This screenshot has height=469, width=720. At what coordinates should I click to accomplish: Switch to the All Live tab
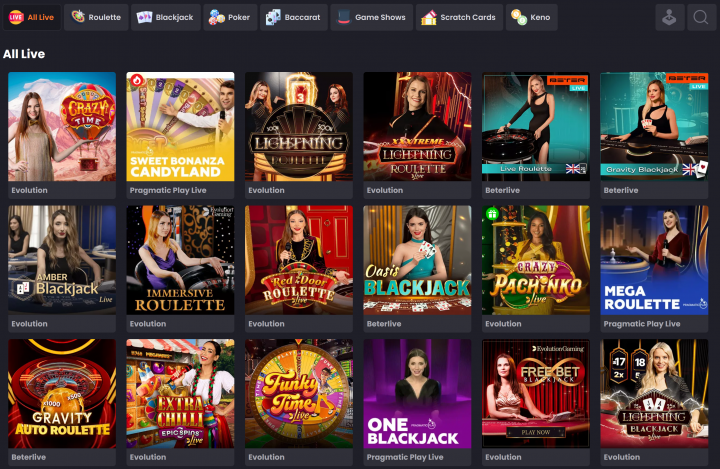(32, 17)
